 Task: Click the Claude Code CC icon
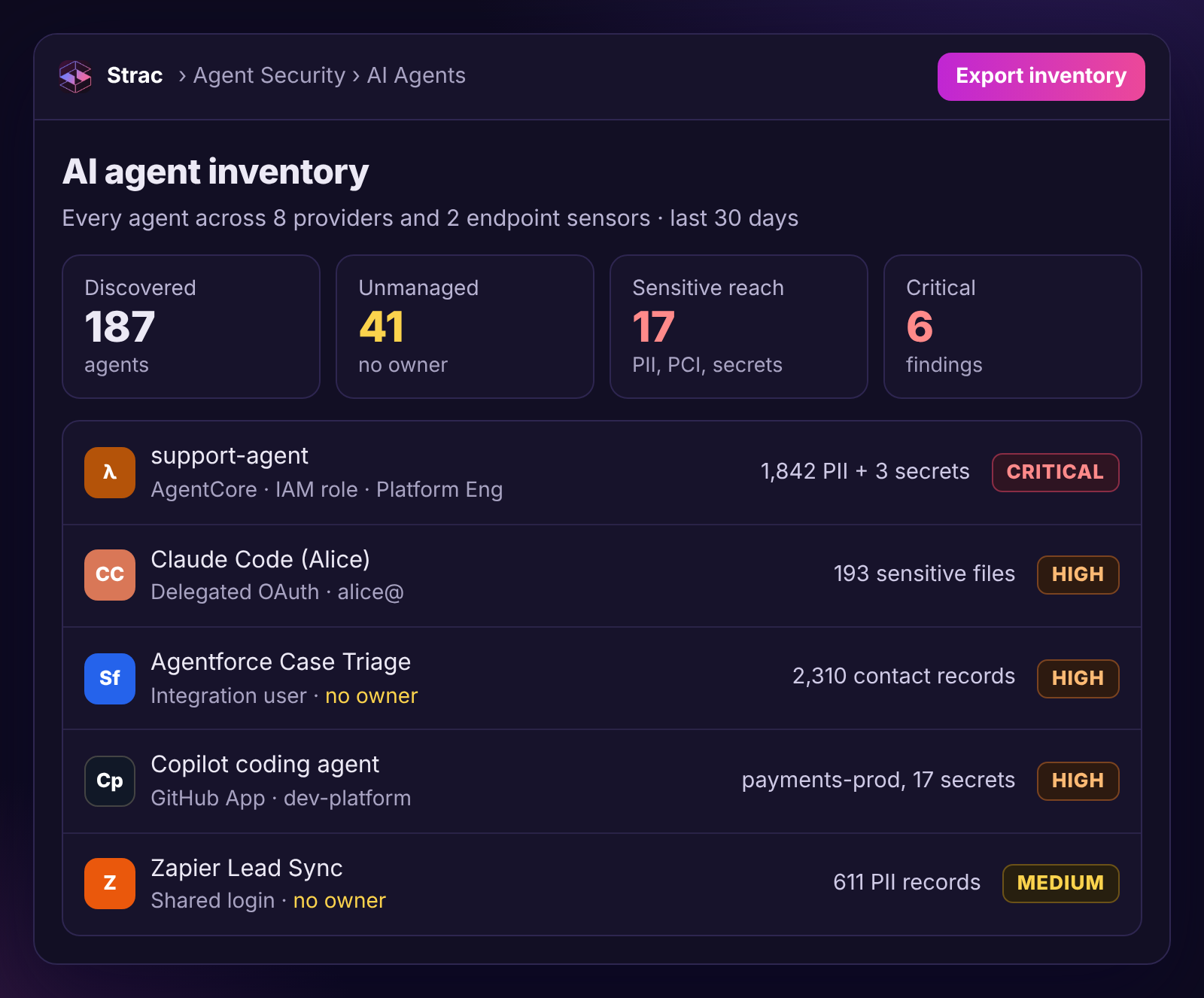coord(110,575)
